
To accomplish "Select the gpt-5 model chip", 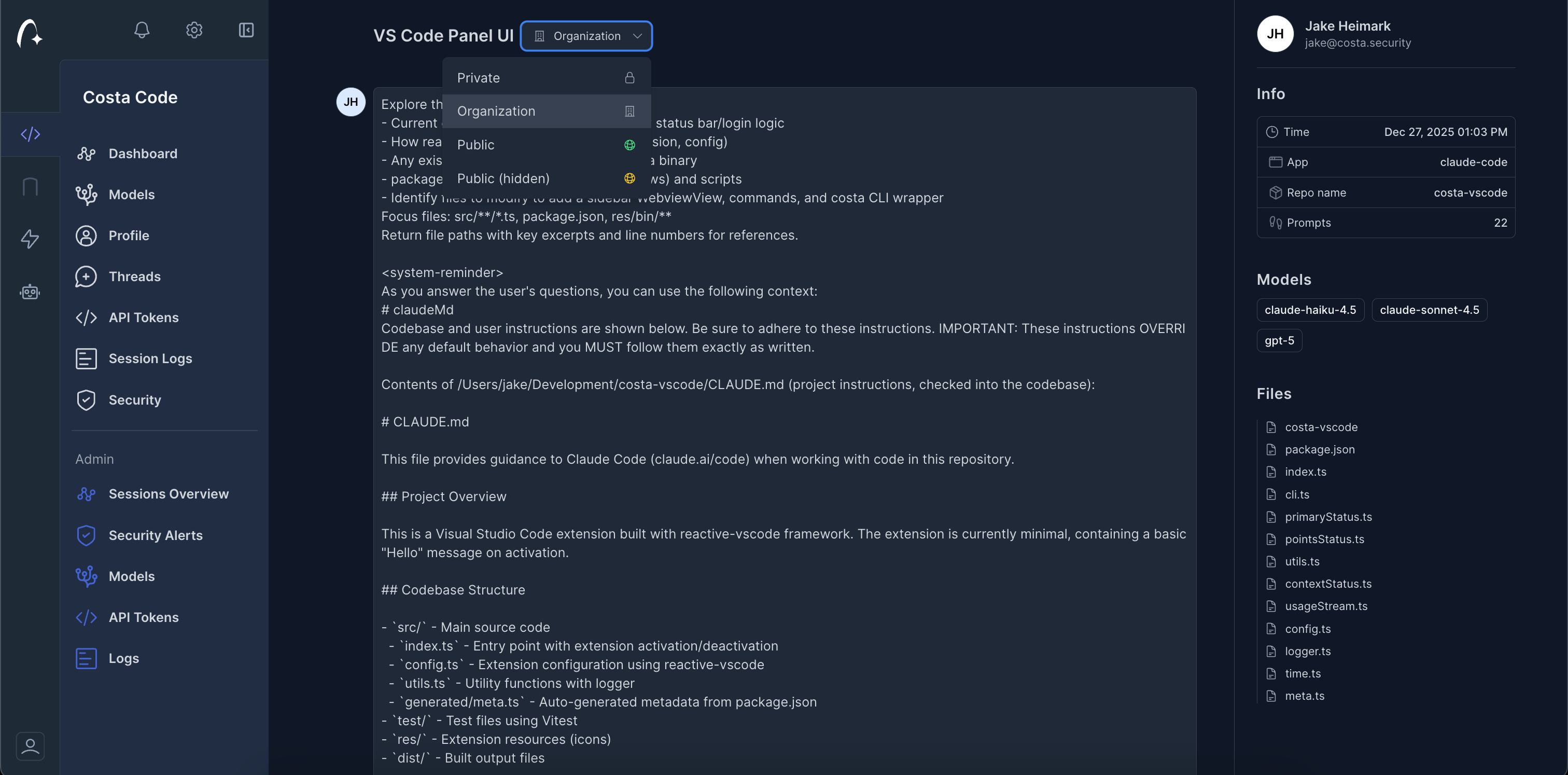I will pos(1279,340).
